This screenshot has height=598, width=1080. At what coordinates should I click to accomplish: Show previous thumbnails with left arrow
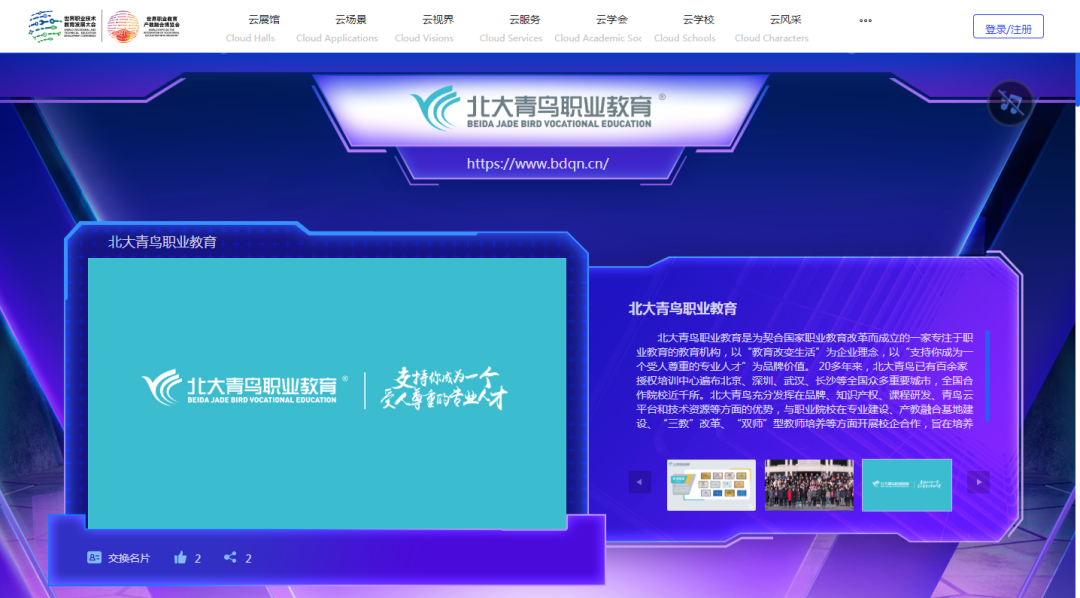[x=640, y=482]
